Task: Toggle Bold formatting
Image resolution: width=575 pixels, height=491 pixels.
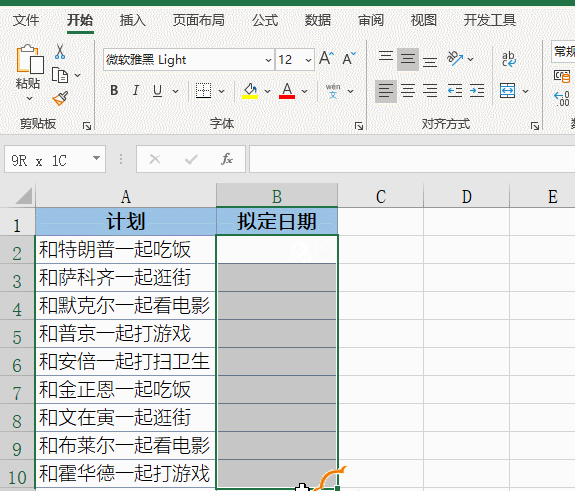Action: pyautogui.click(x=114, y=90)
